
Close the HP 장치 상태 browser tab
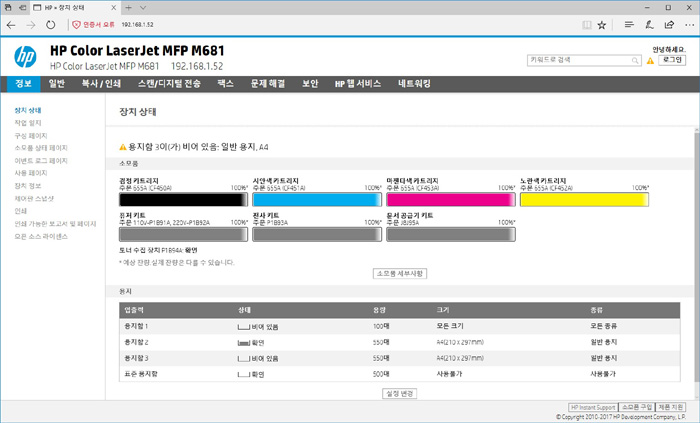click(114, 8)
